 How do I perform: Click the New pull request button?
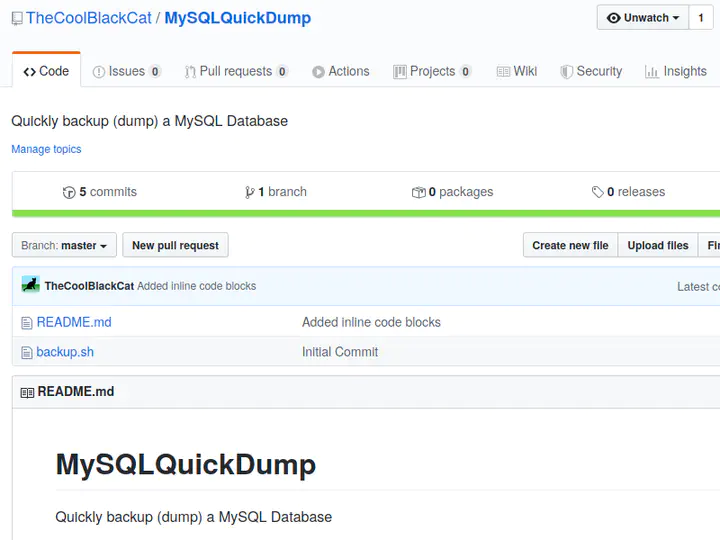pos(175,245)
